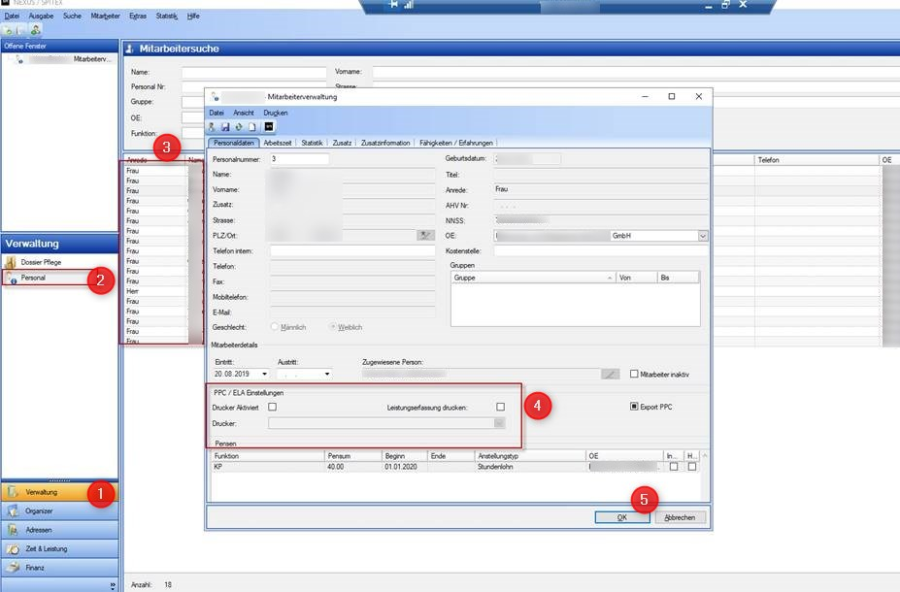Tick the Leistungserfassung drucken checkbox
900x592 pixels.
pyautogui.click(x=501, y=407)
